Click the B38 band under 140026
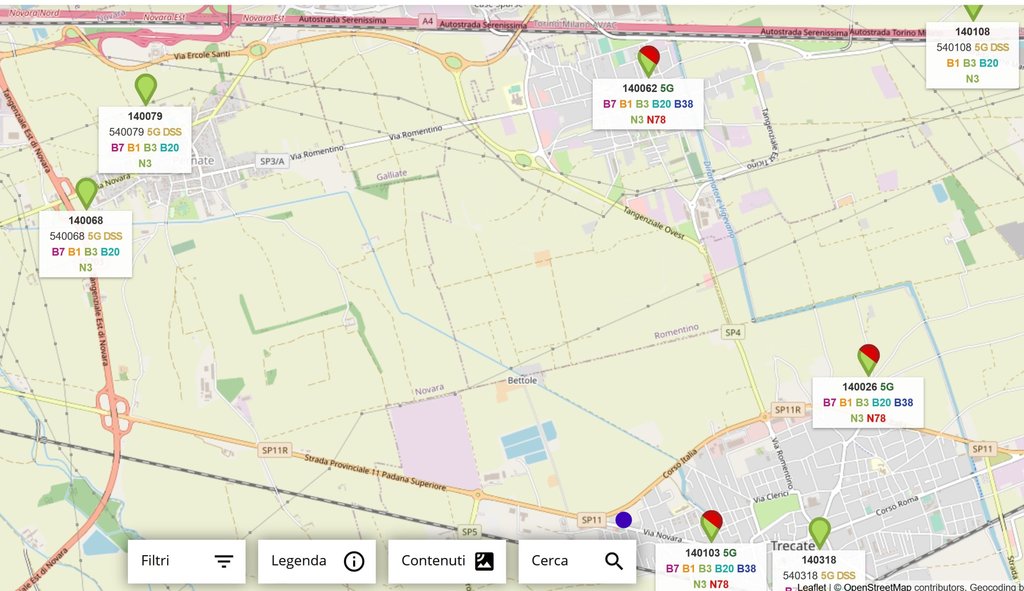The image size is (1024, 591). coord(904,402)
